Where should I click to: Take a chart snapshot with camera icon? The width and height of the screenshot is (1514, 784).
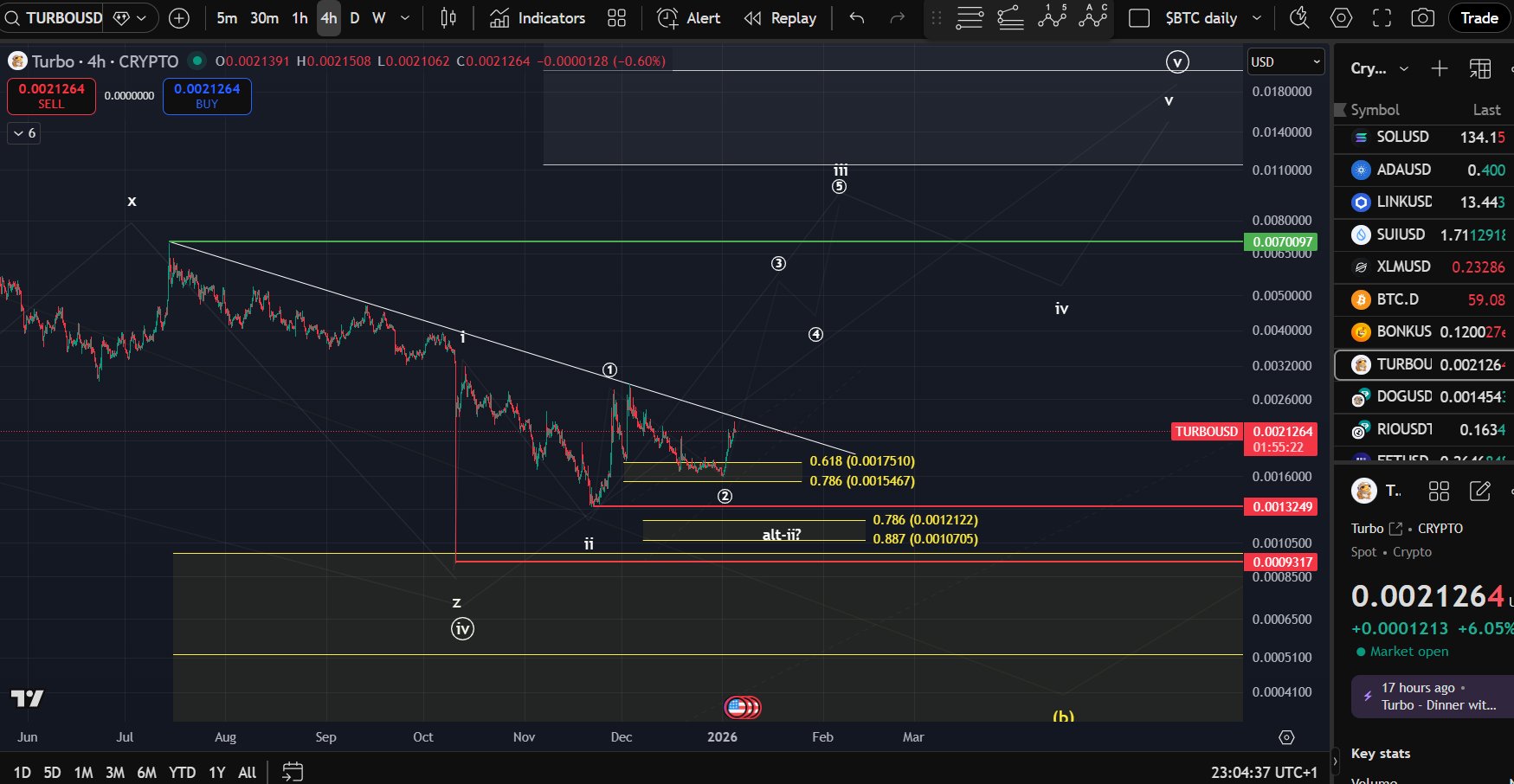click(x=1423, y=17)
